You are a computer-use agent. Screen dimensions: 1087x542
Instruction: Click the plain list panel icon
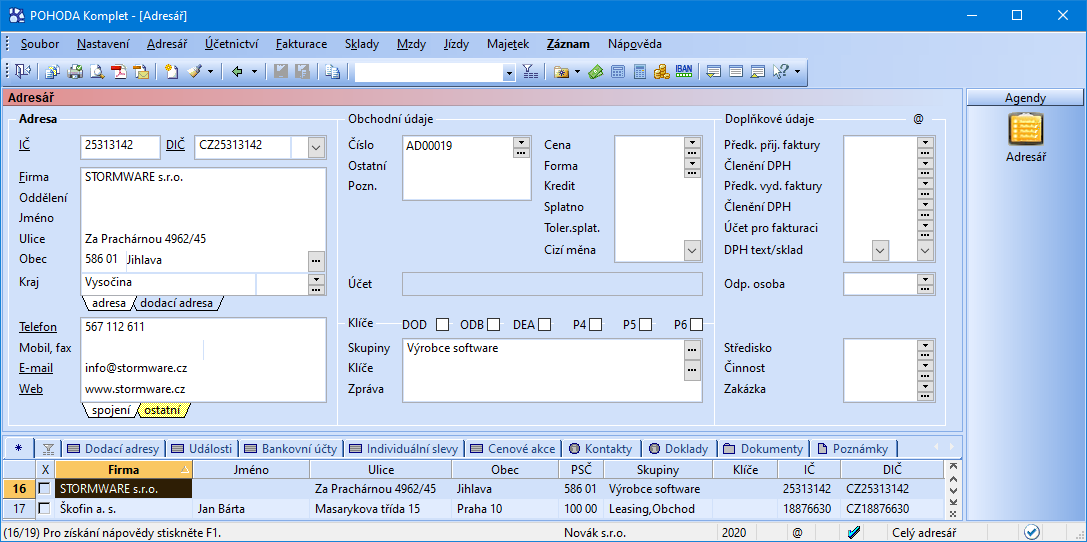pos(736,71)
